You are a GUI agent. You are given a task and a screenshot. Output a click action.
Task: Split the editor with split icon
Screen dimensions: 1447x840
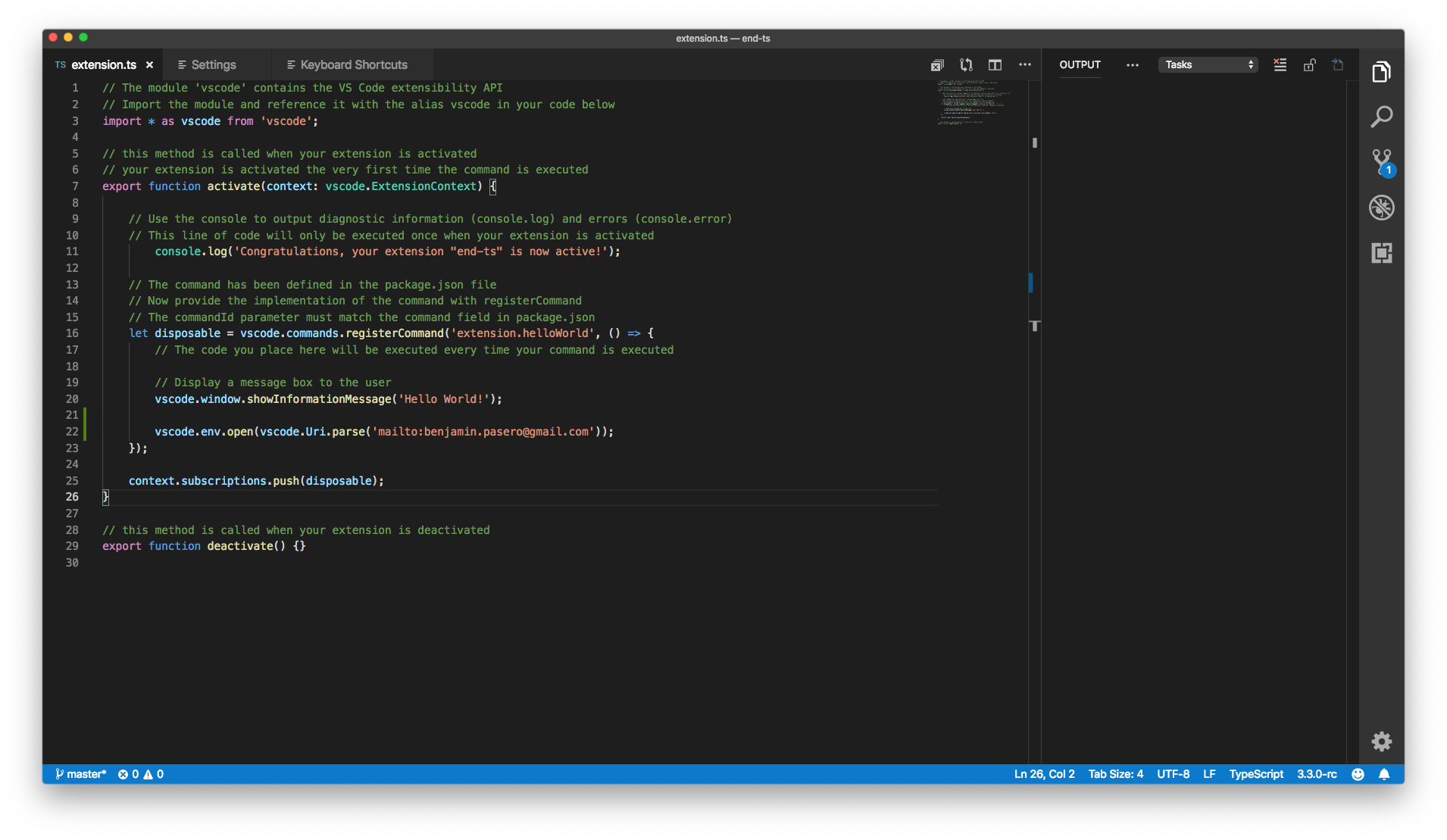click(995, 65)
